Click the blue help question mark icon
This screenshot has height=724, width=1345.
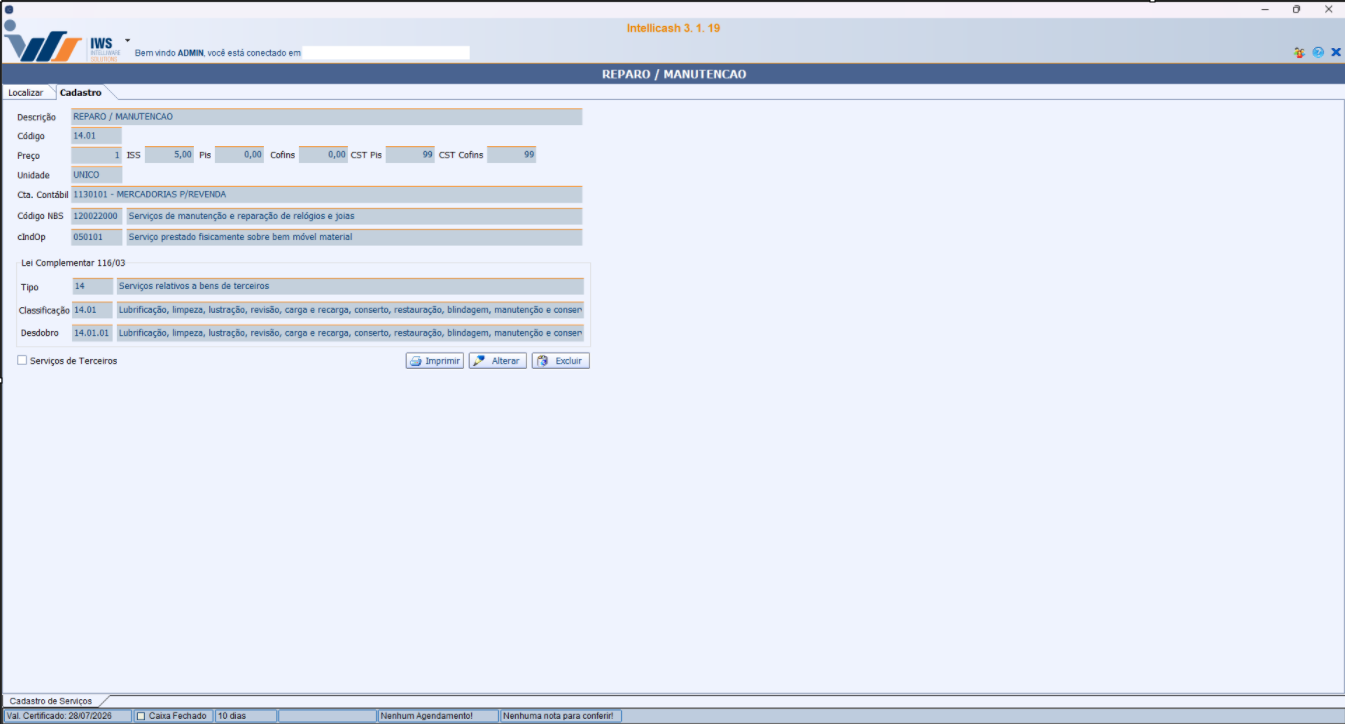[x=1318, y=52]
